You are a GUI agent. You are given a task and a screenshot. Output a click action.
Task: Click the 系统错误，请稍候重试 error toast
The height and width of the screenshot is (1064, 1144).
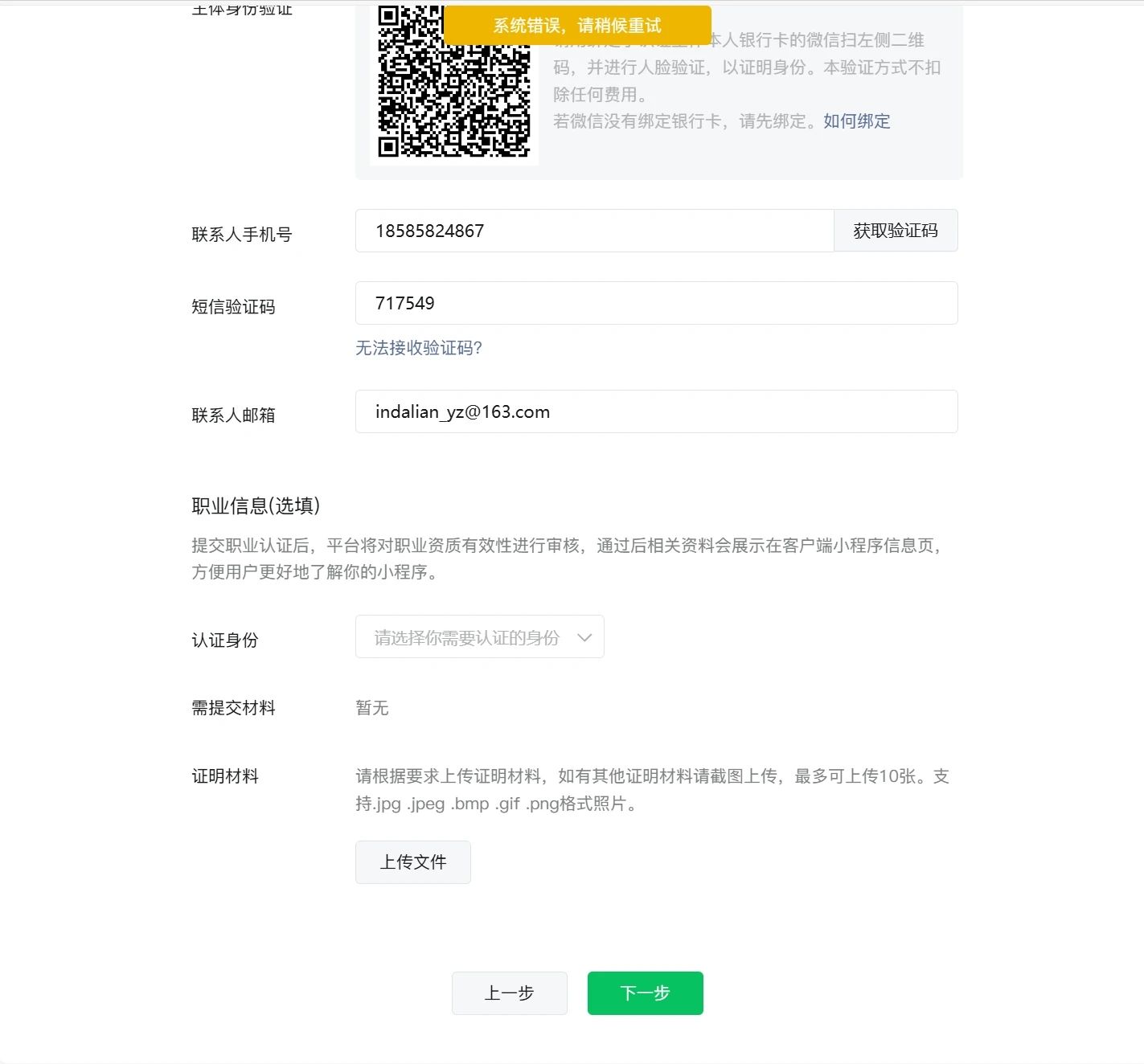(x=577, y=26)
